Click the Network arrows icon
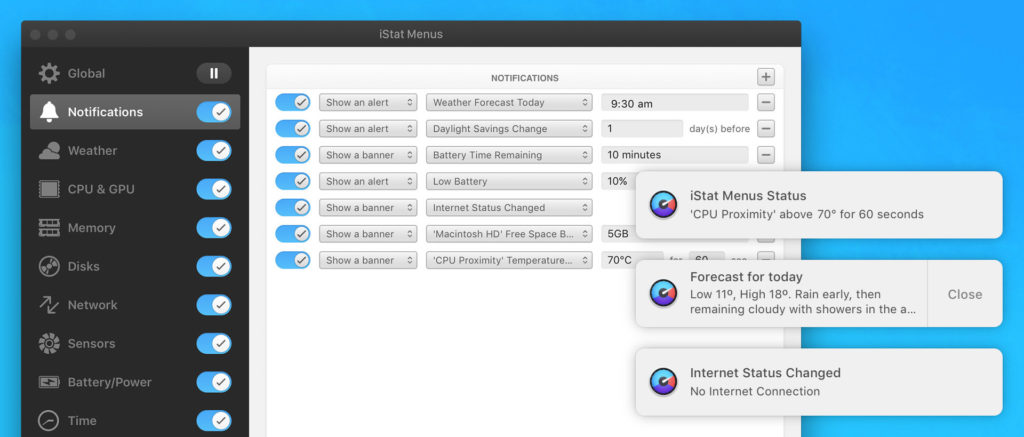This screenshot has height=437, width=1024. (x=49, y=305)
